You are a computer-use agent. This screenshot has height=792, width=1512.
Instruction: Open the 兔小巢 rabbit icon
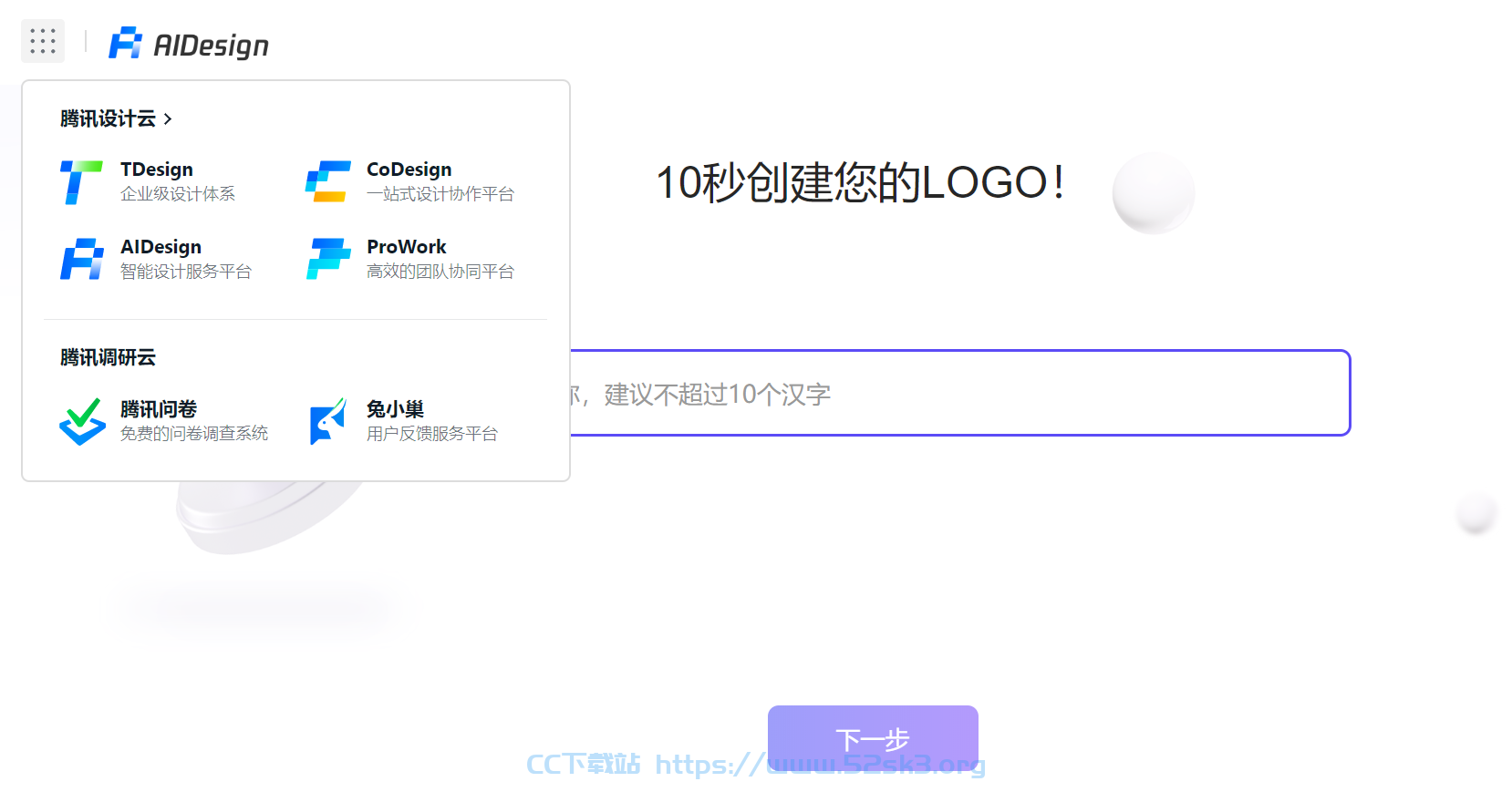click(328, 421)
